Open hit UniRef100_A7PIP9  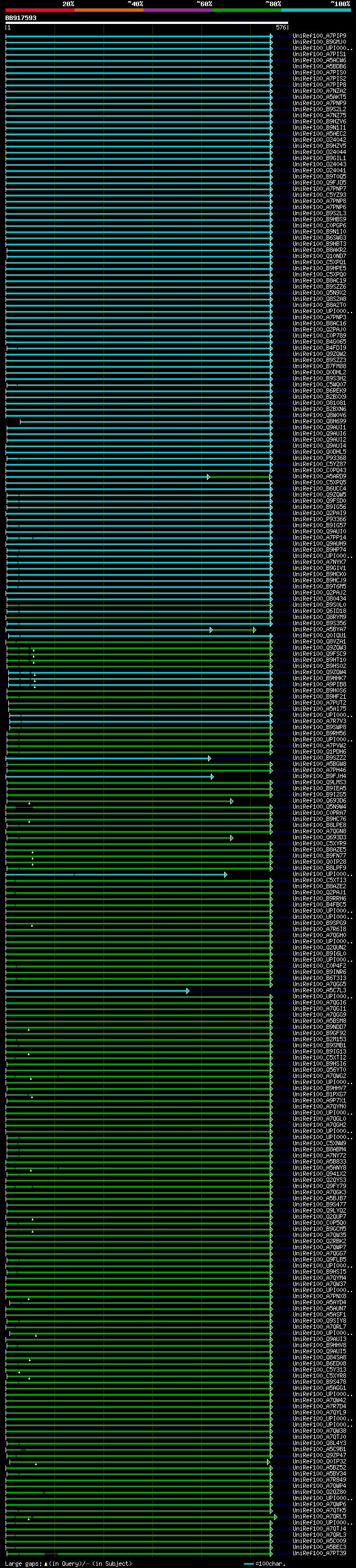click(x=319, y=36)
